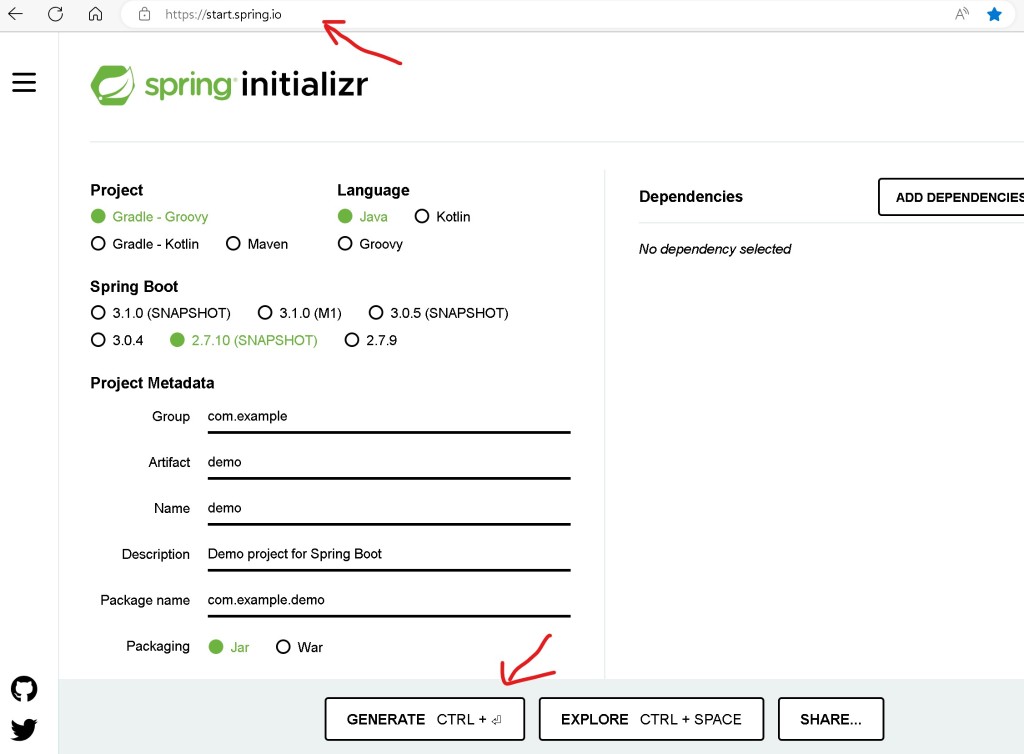Open the Twitter bird icon link
The image size is (1024, 754).
click(x=24, y=729)
